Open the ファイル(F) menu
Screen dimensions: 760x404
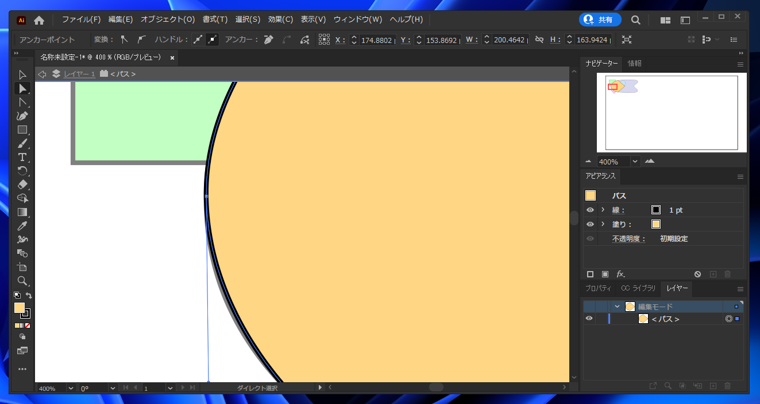(x=81, y=20)
